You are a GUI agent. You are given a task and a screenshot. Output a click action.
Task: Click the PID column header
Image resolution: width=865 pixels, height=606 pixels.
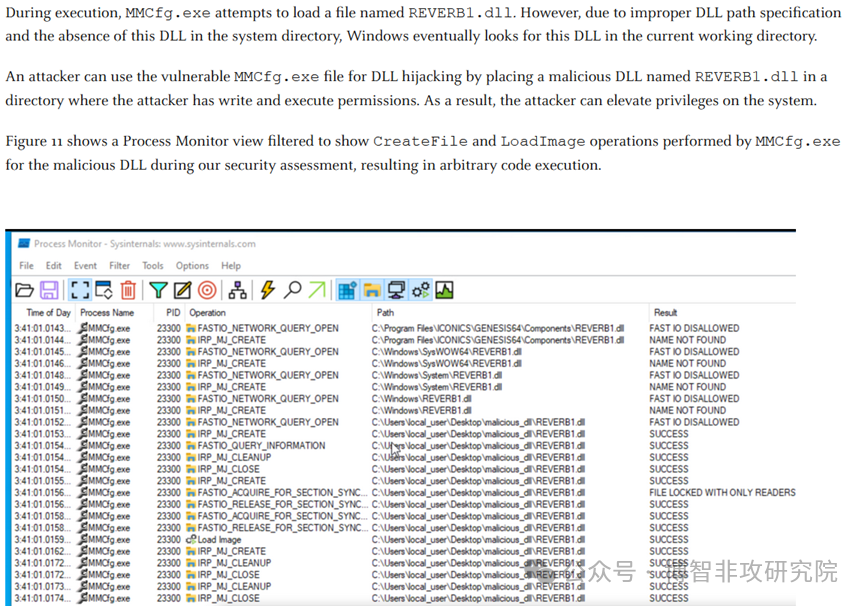pos(173,313)
